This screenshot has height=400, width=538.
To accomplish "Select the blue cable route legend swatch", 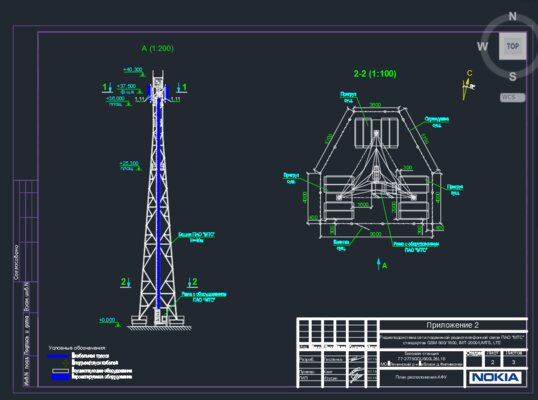I will (x=58, y=356).
